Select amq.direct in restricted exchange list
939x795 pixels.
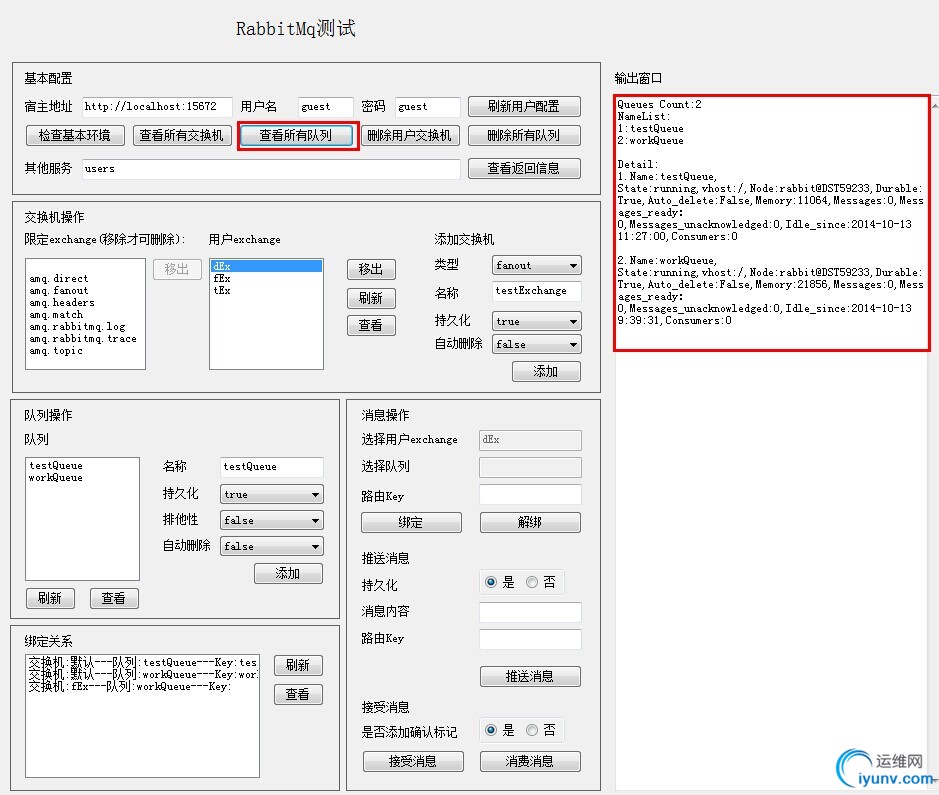[59, 278]
